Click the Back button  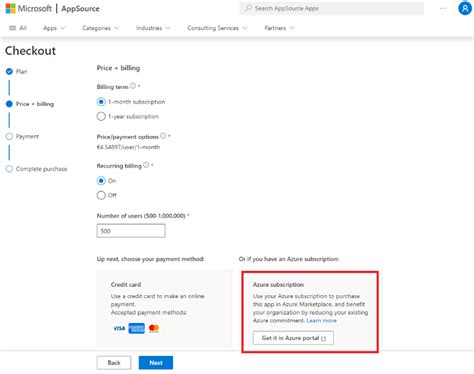pos(114,363)
